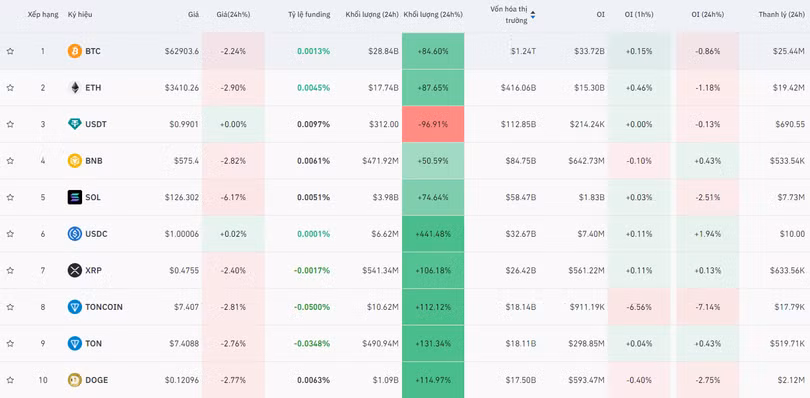Add SOL to favorites via star

(10, 197)
